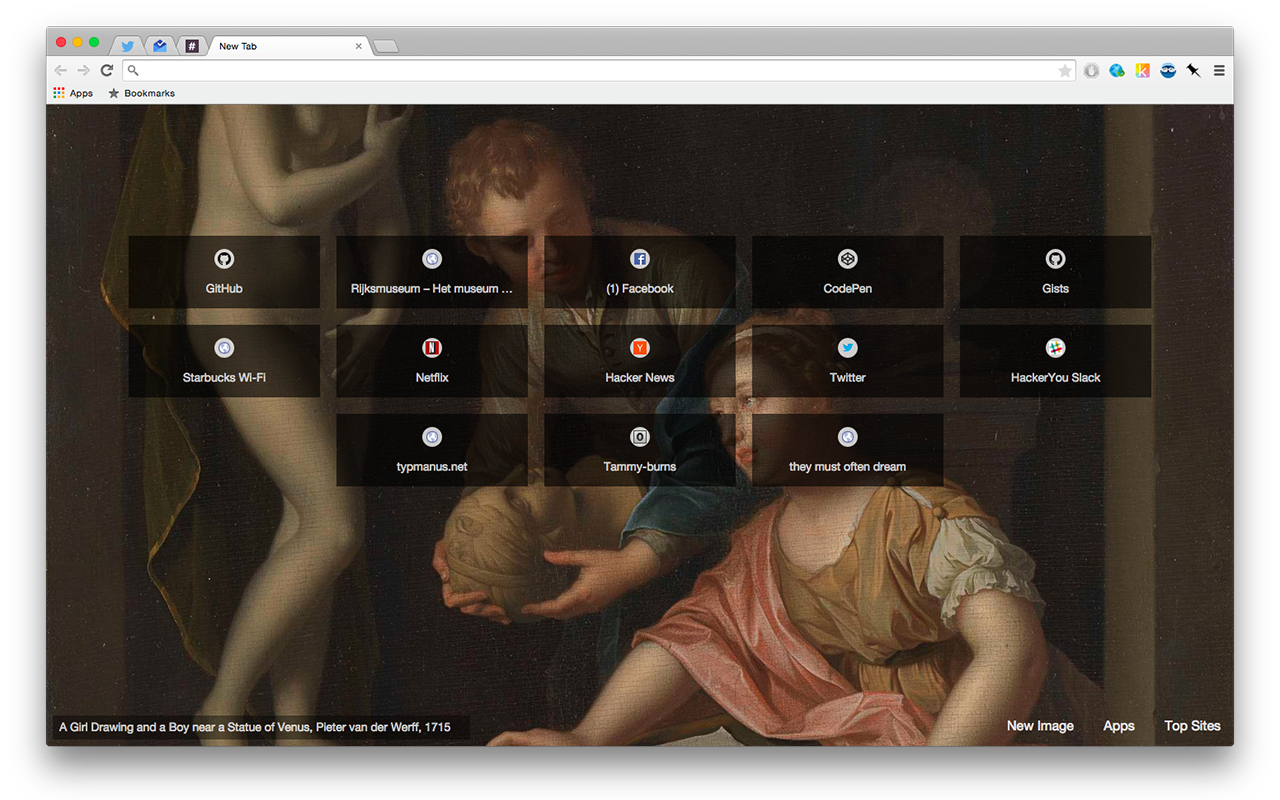This screenshot has height=800, width=1280.
Task: Open the Chrome hamburger menu
Action: pyautogui.click(x=1219, y=71)
